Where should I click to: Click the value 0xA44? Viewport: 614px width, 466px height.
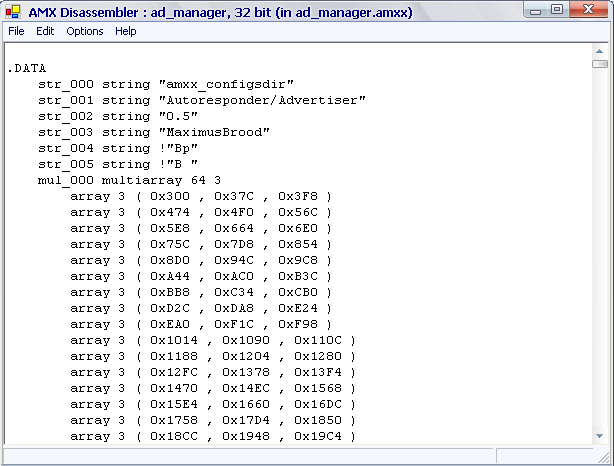[170, 276]
